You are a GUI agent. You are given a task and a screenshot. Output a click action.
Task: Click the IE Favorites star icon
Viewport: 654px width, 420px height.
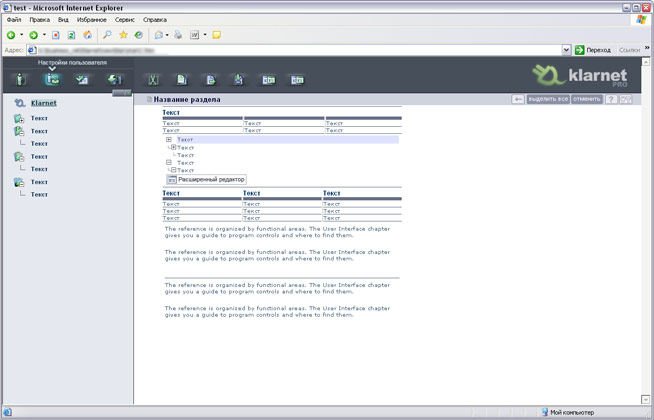[x=123, y=34]
